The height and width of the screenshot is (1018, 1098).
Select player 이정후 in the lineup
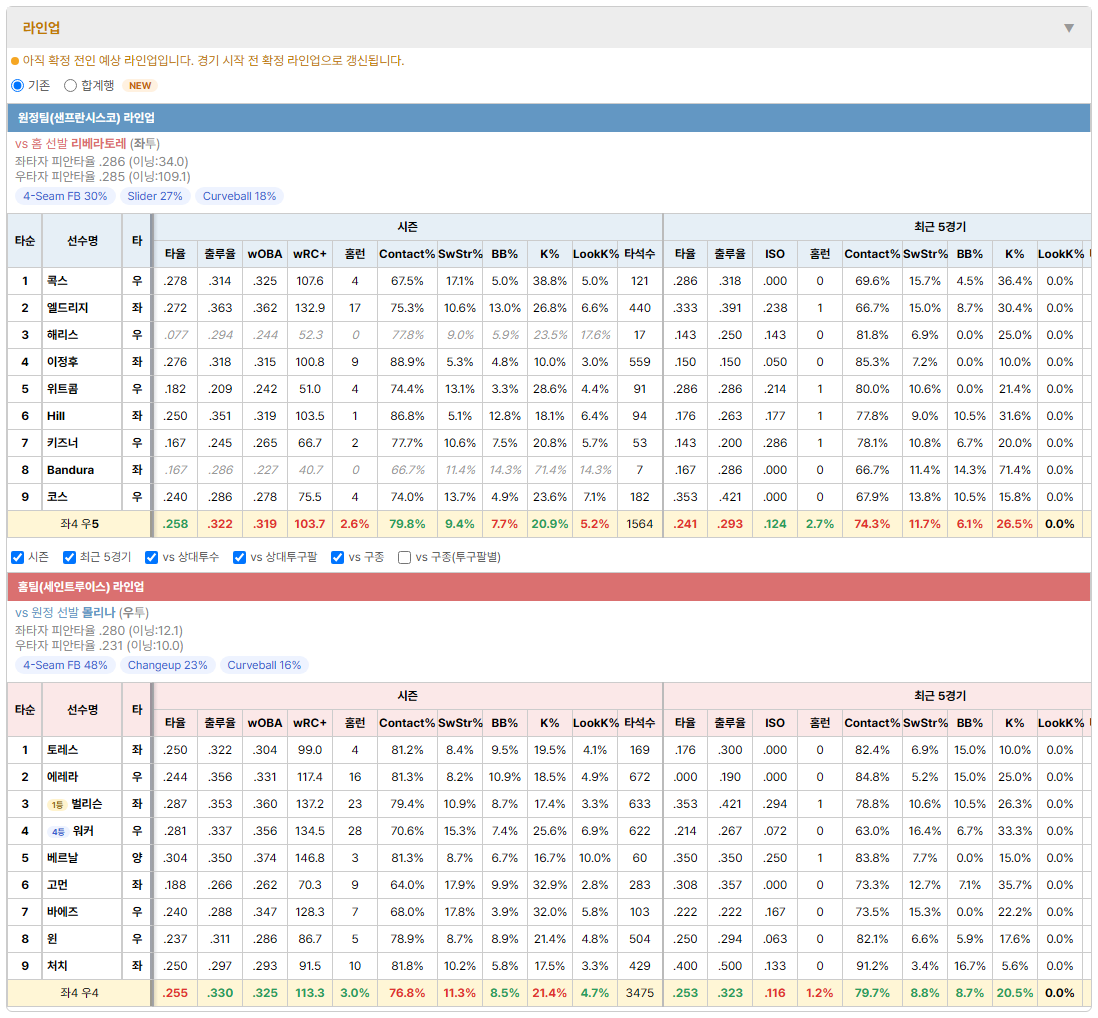point(62,362)
